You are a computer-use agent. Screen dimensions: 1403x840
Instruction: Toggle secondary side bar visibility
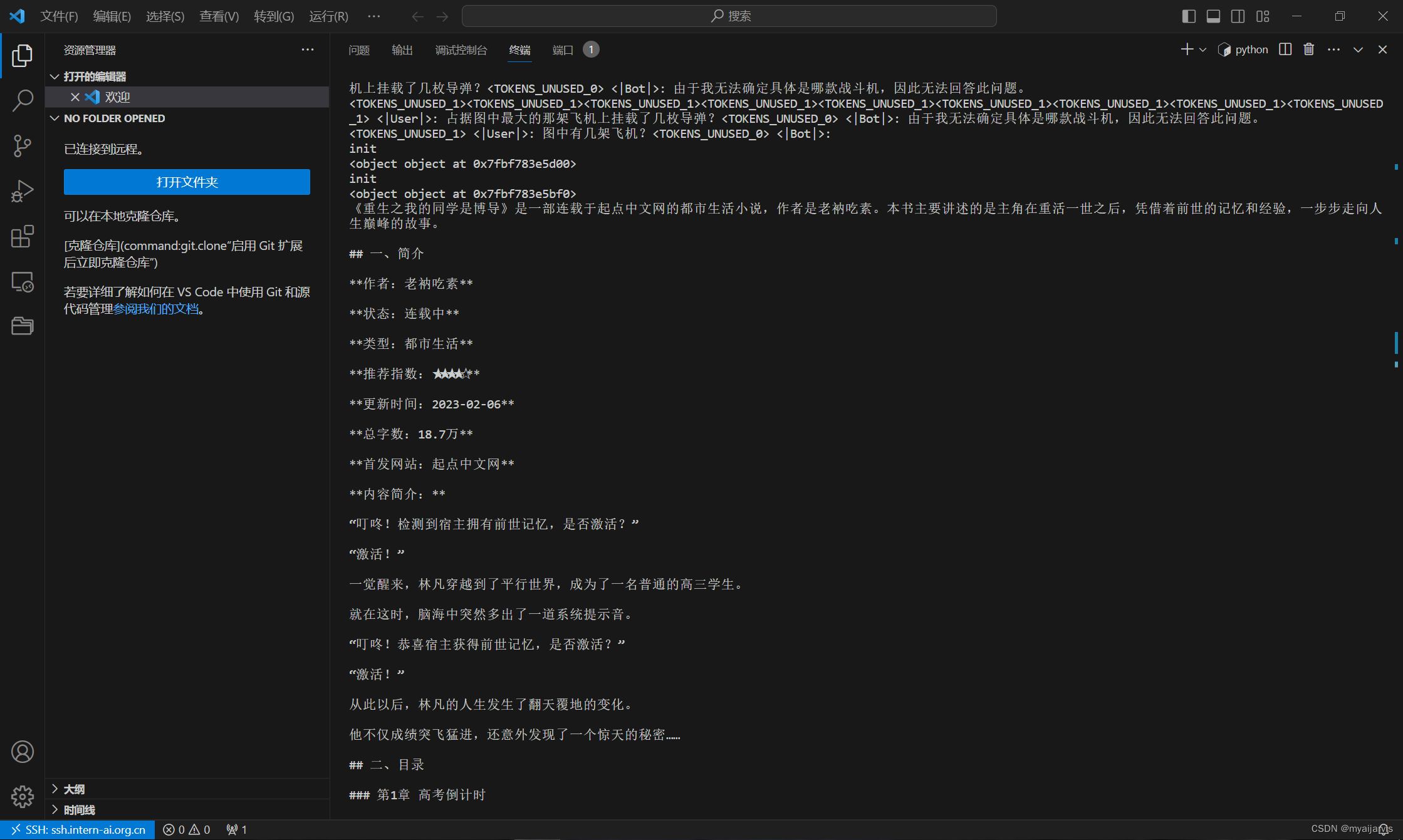point(1238,16)
